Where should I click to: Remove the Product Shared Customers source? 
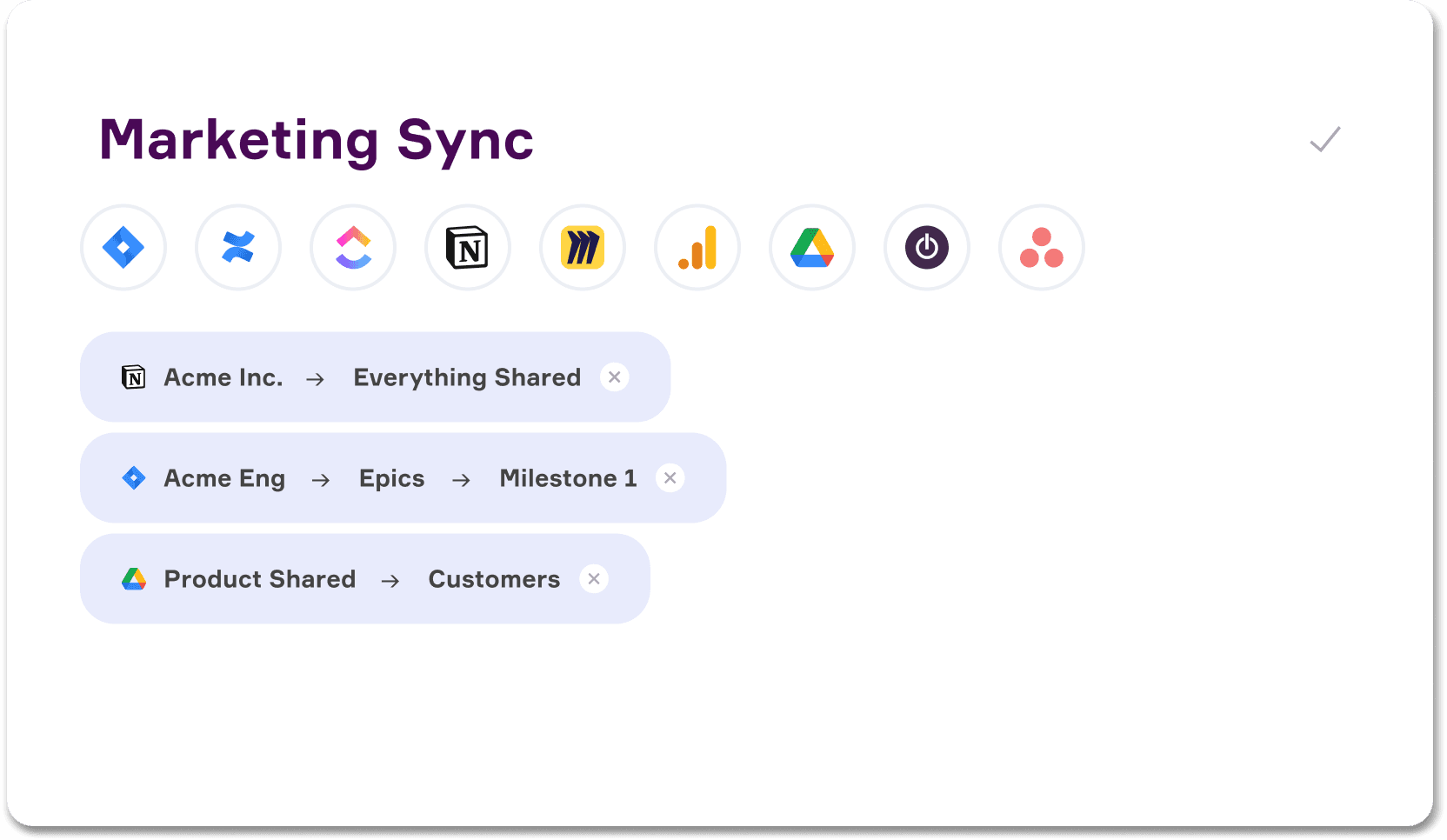point(594,579)
